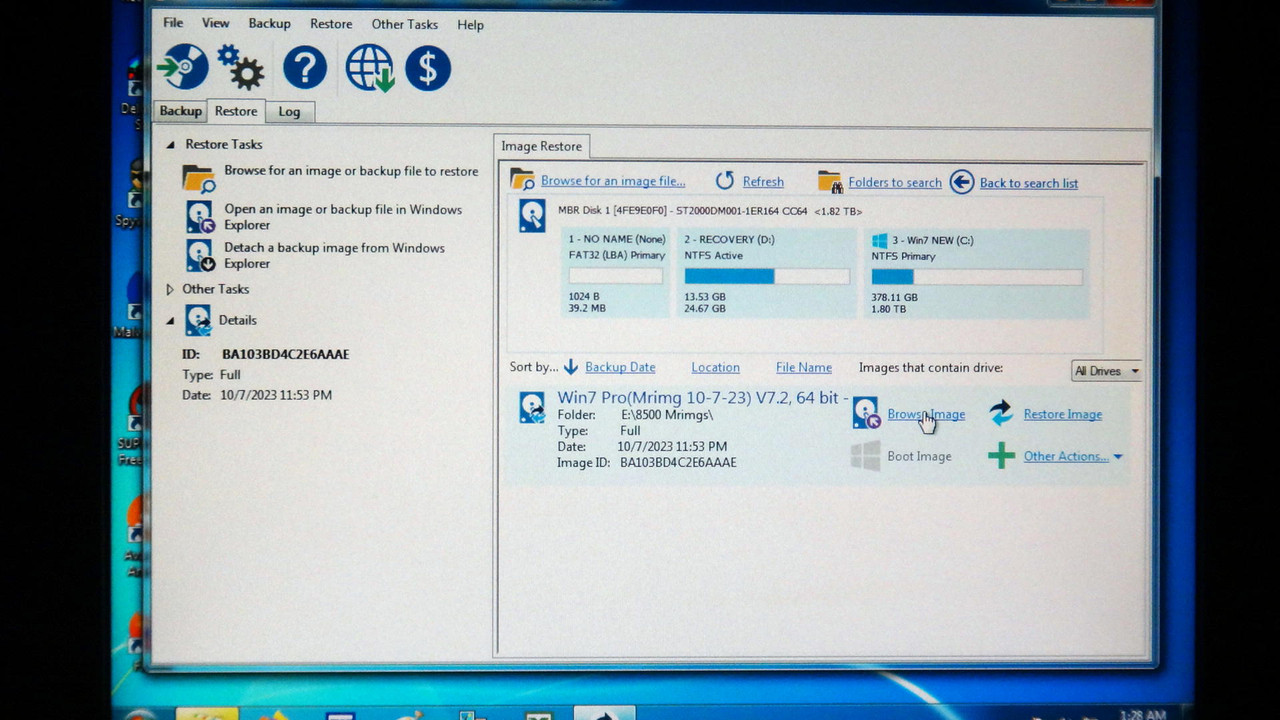This screenshot has width=1280, height=720.
Task: Click the green plus Other Actions icon
Action: [1001, 456]
